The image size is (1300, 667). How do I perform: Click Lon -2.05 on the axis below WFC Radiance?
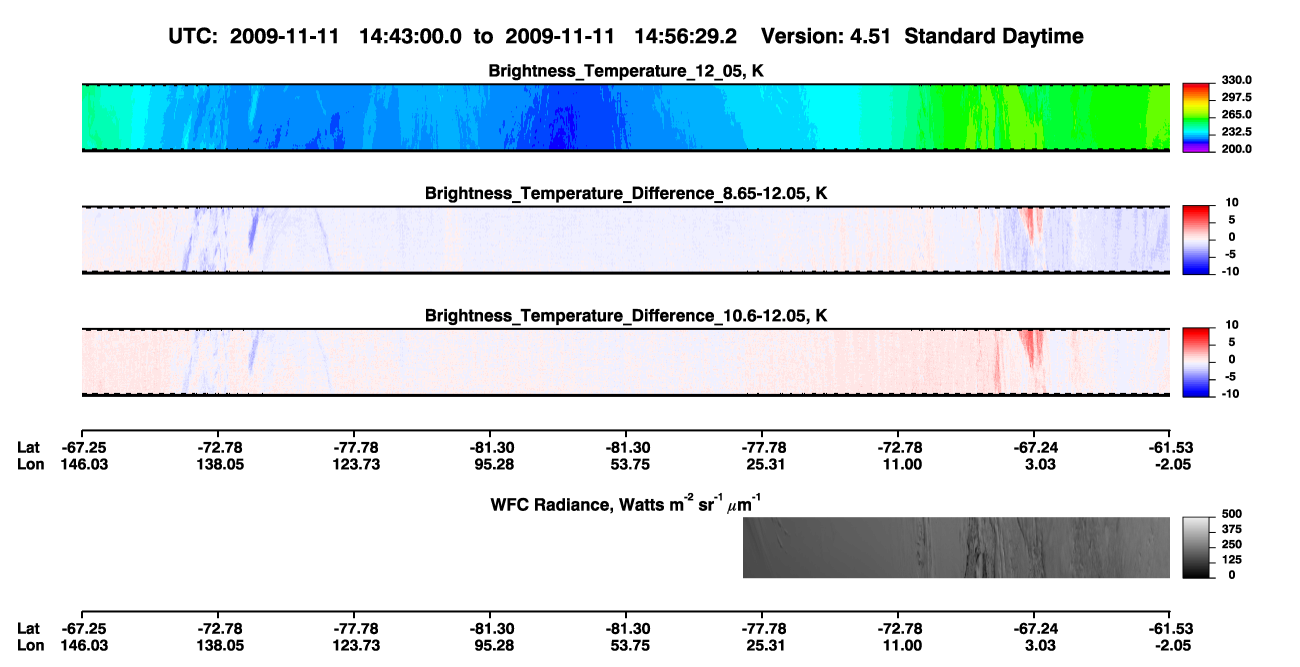[x=1170, y=645]
